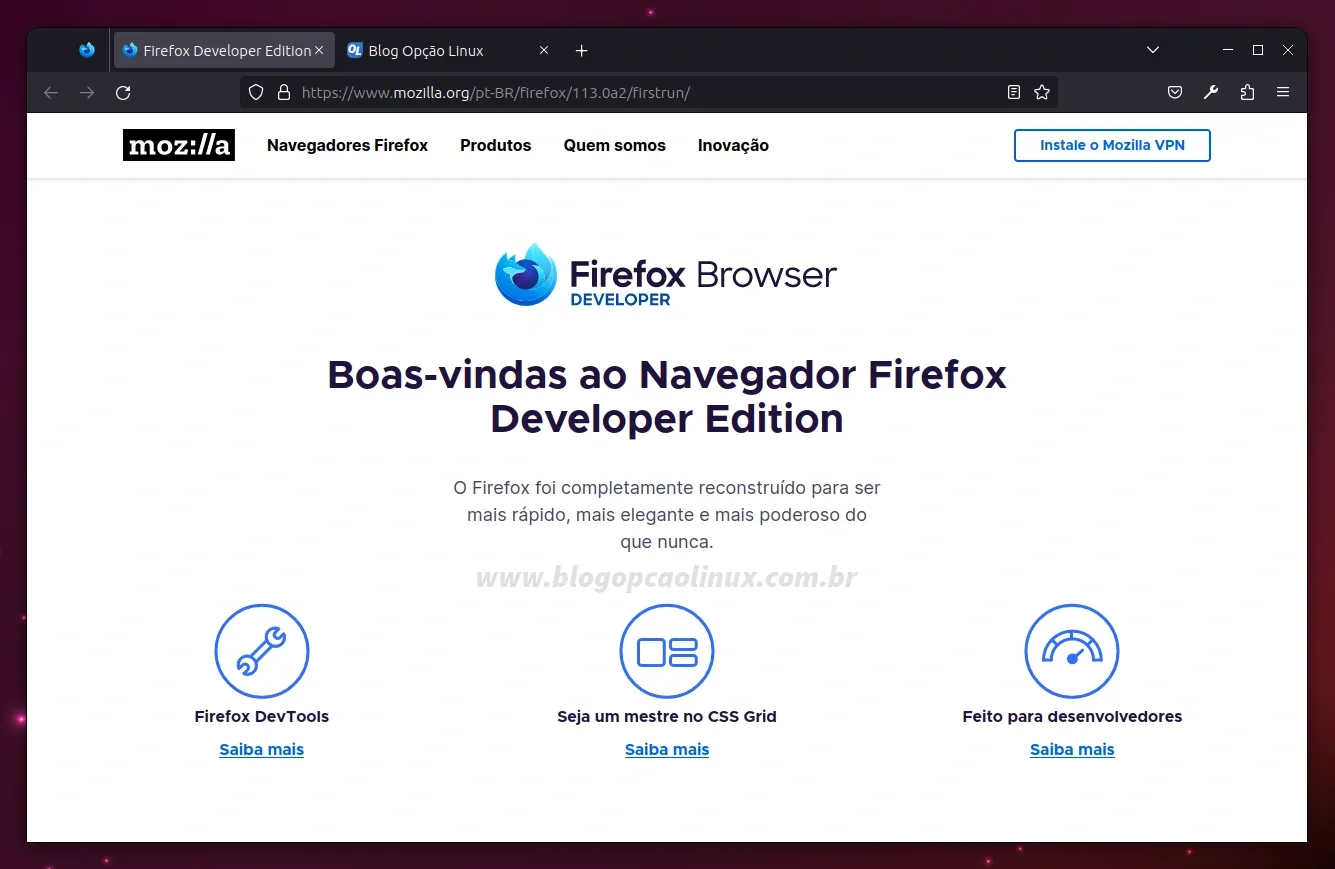Click Feito para desenvolvedores text

click(x=1072, y=716)
